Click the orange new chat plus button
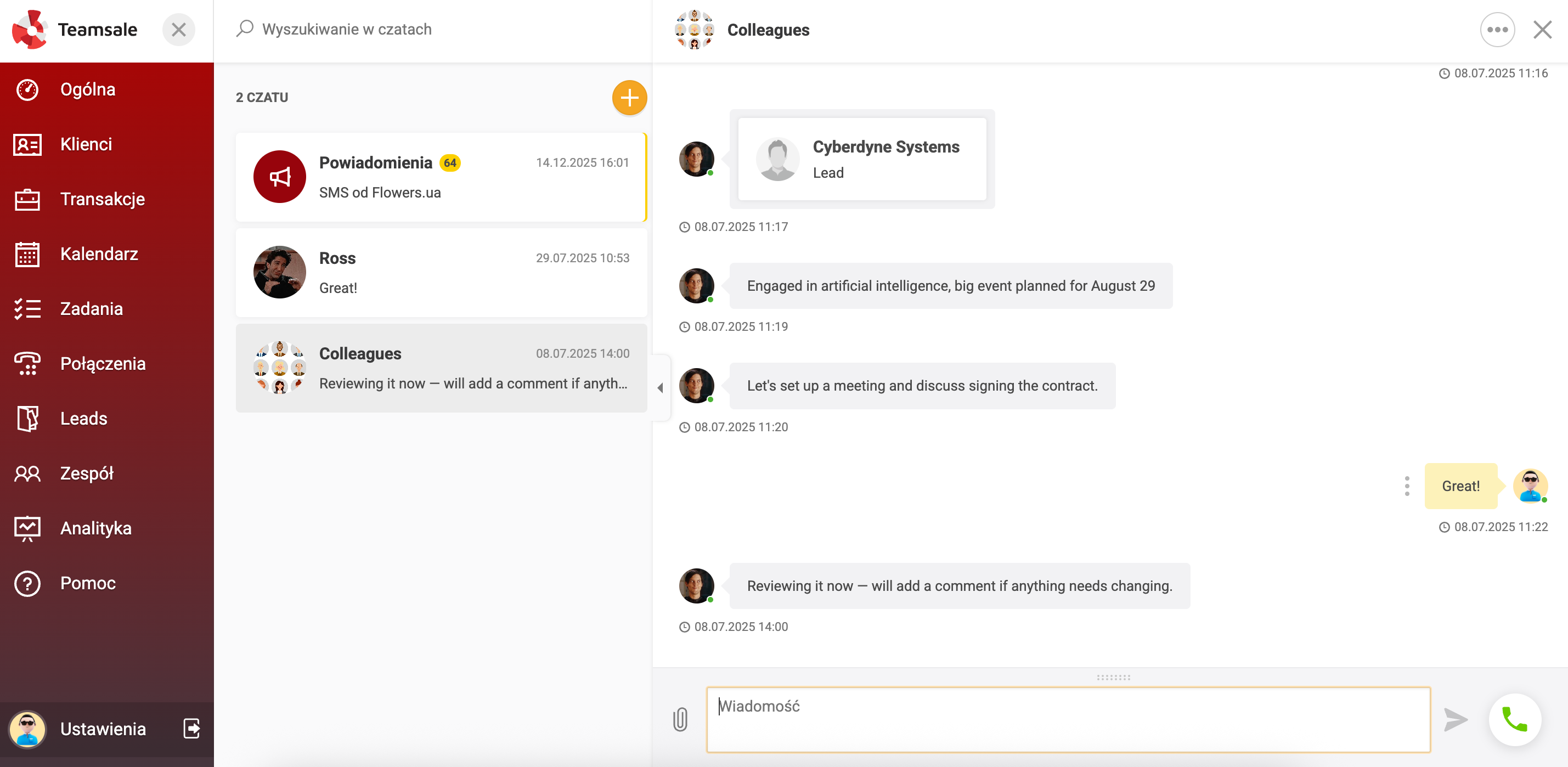 629,98
